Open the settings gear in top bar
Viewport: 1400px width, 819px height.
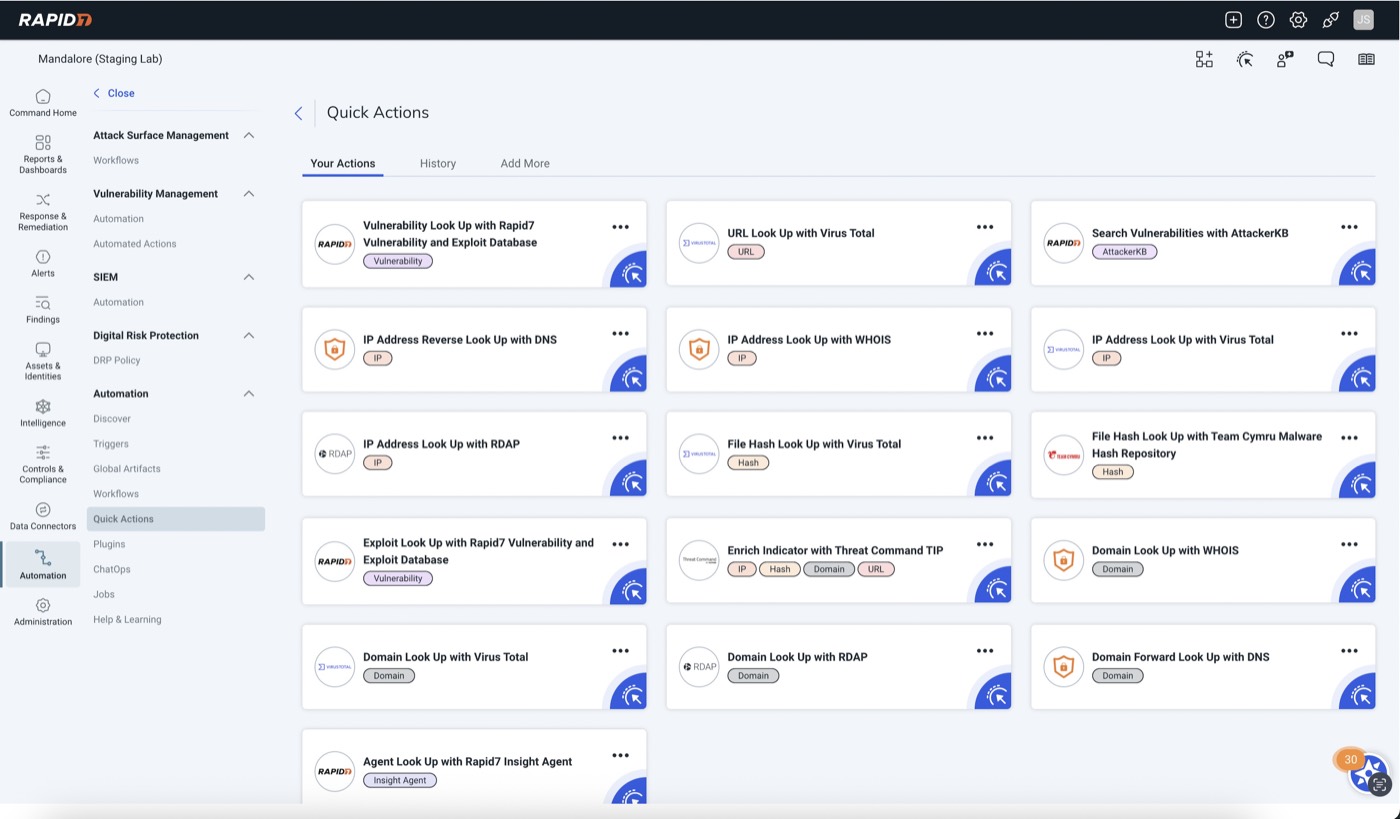(1298, 20)
